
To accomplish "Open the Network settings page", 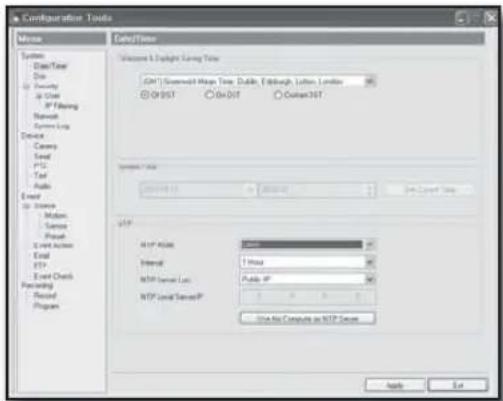I will click(46, 116).
